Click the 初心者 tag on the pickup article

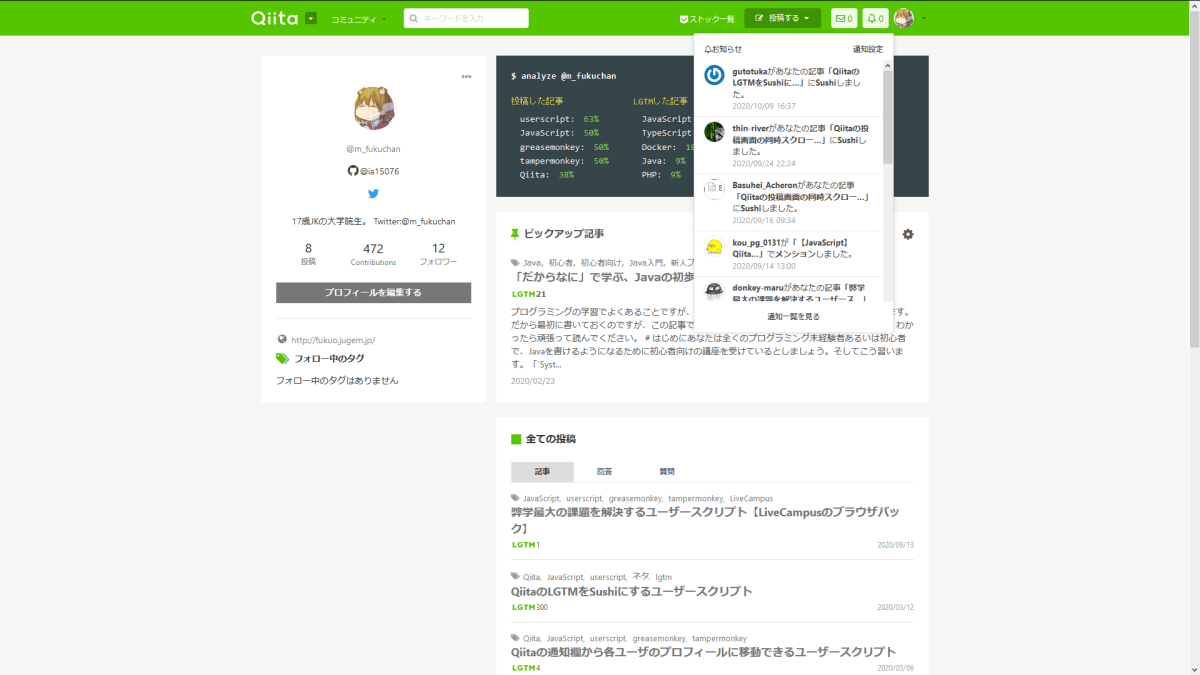[560, 263]
